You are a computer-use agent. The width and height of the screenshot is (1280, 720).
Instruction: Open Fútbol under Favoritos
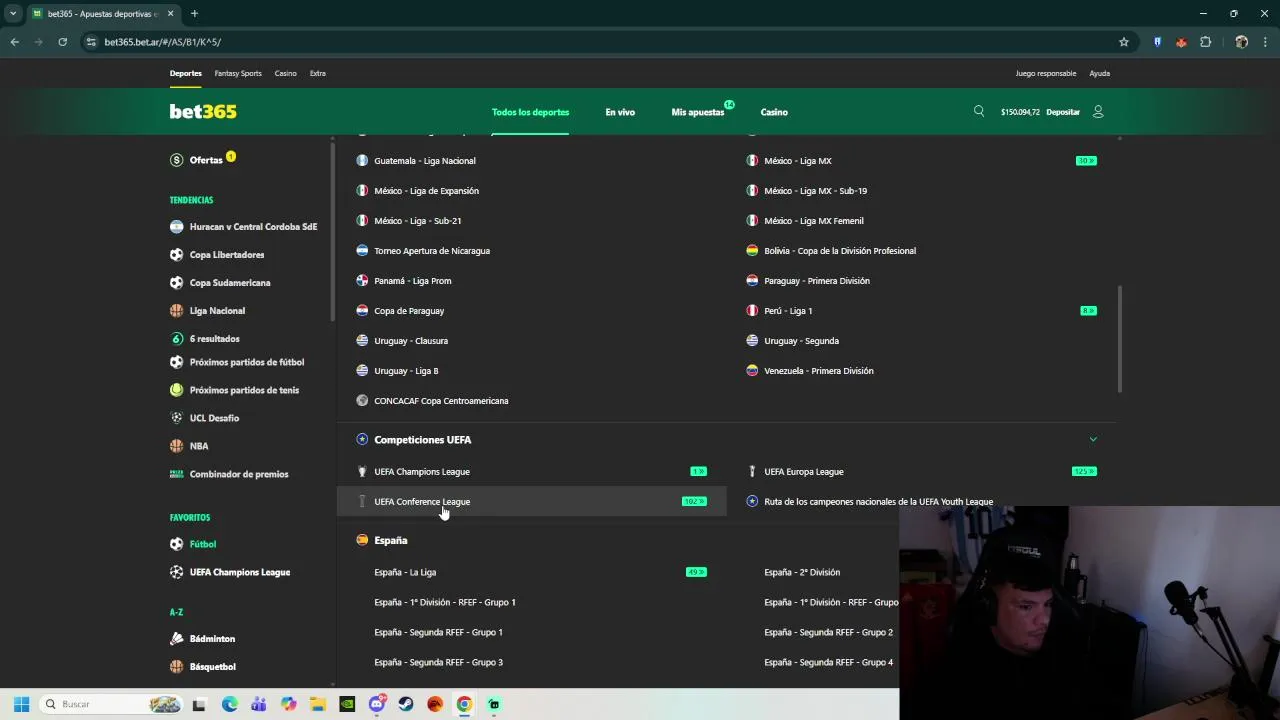click(x=203, y=544)
